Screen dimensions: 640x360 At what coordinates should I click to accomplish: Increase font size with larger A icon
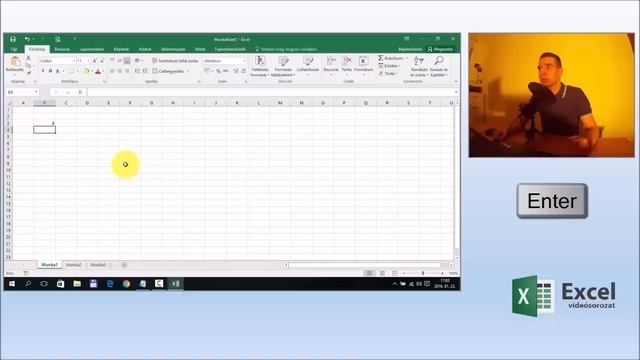(94, 60)
